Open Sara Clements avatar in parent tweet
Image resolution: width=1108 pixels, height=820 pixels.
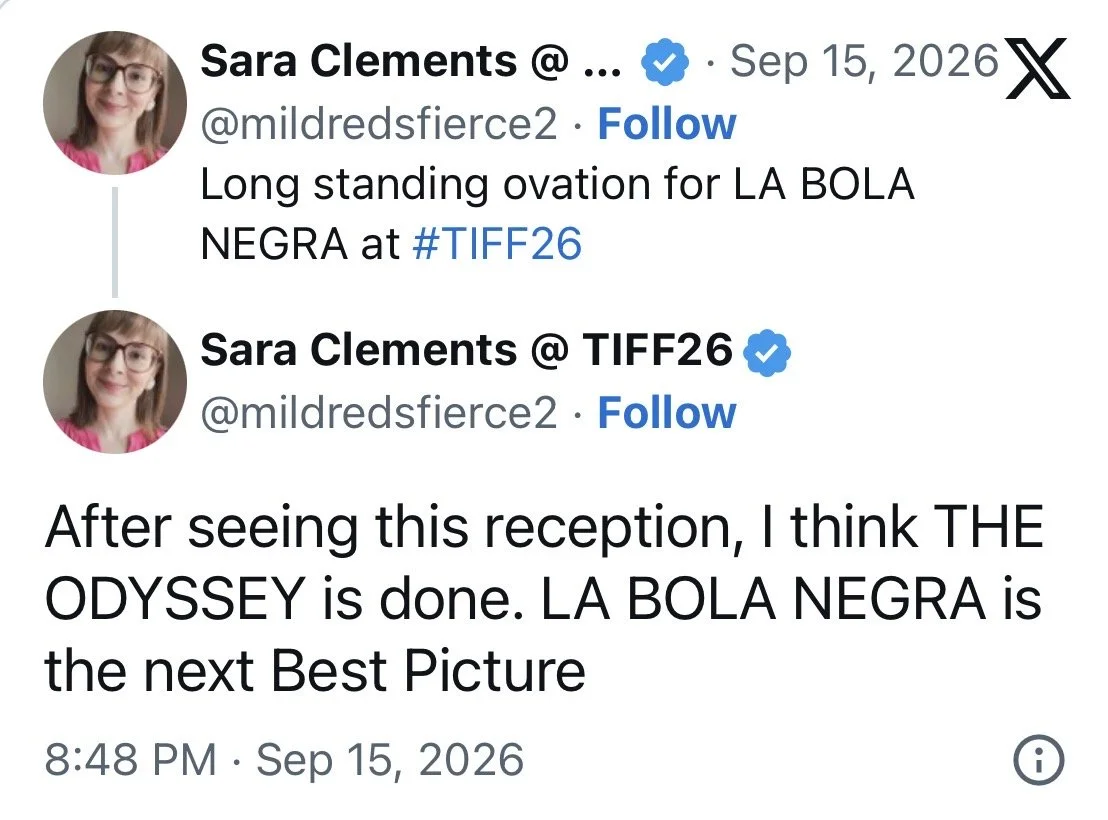pyautogui.click(x=115, y=103)
